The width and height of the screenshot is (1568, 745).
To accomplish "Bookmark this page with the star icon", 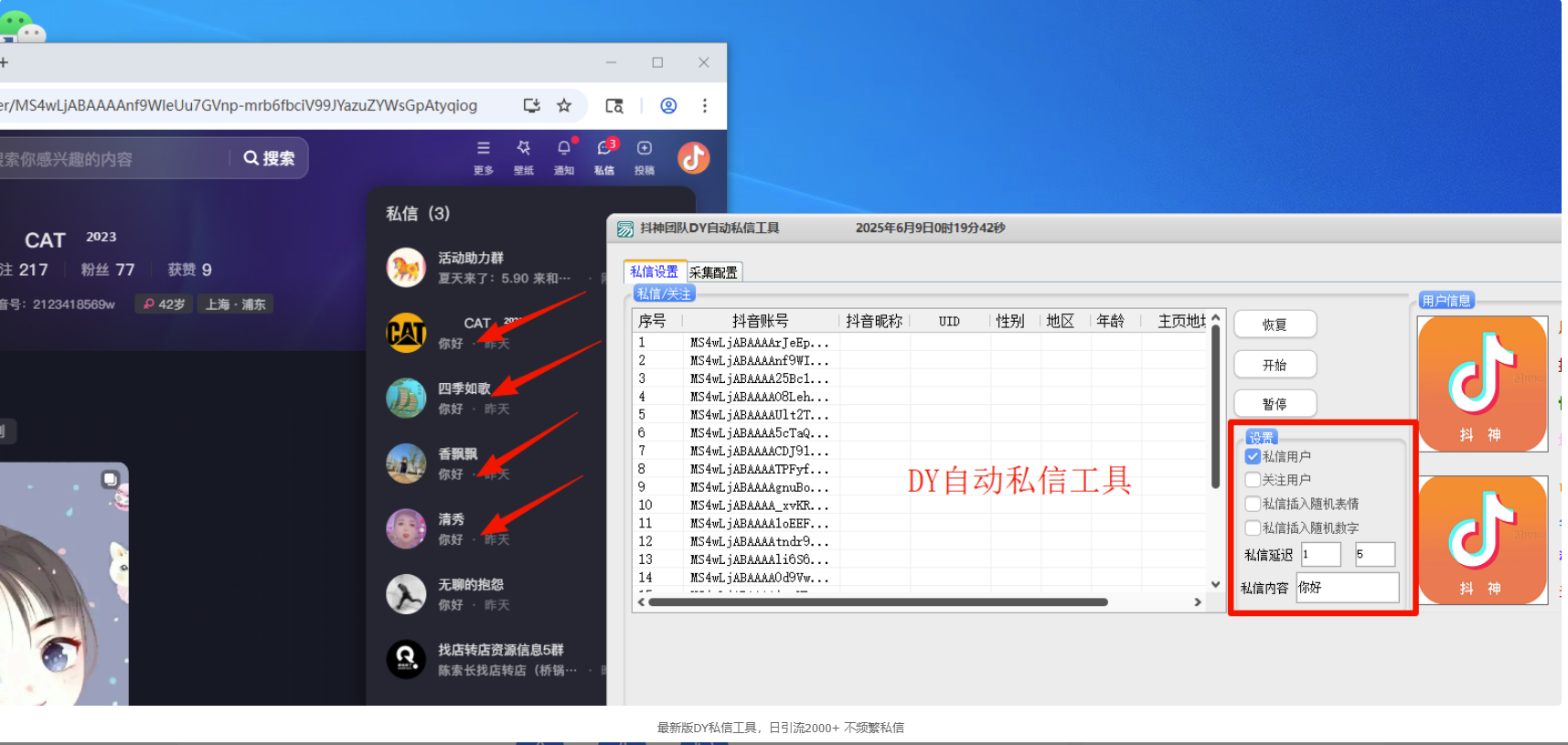I will click(564, 105).
